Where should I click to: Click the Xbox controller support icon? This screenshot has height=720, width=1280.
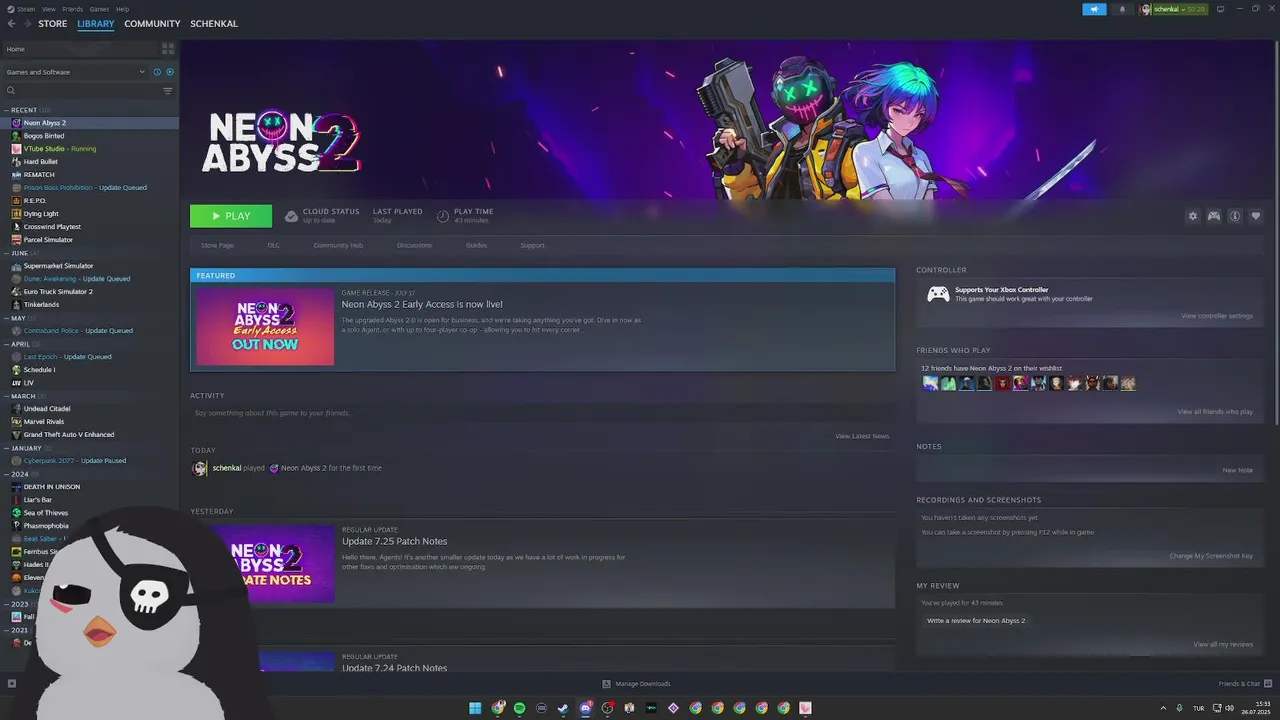(938, 294)
